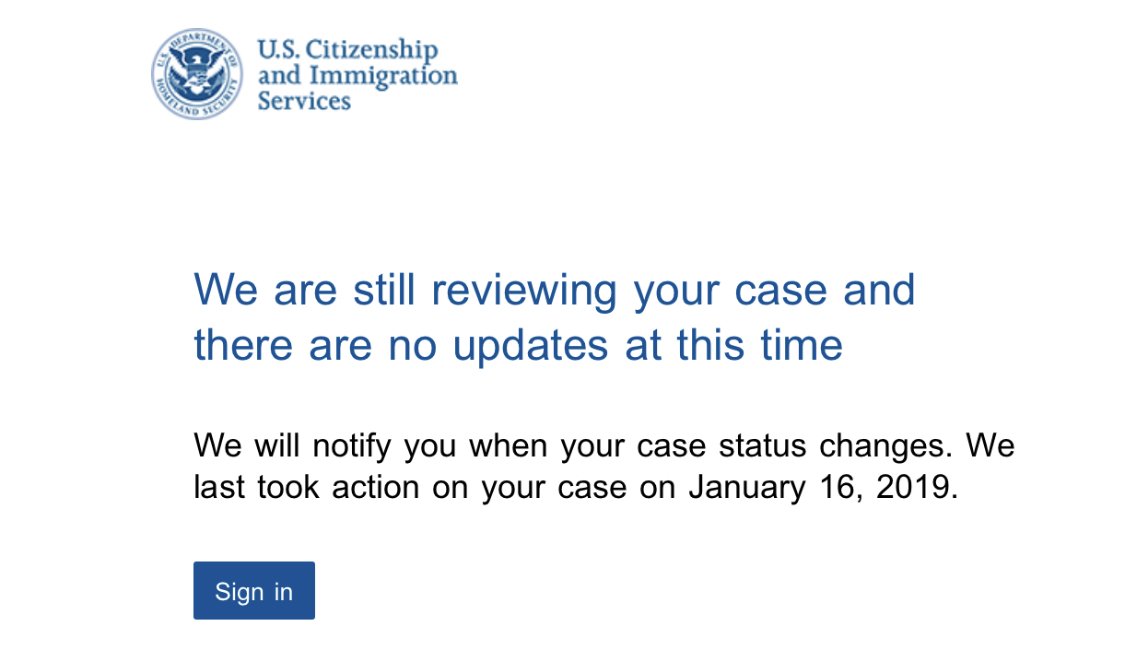Click the word 'updates' in the heading
The width and height of the screenshot is (1125, 657).
530,346
